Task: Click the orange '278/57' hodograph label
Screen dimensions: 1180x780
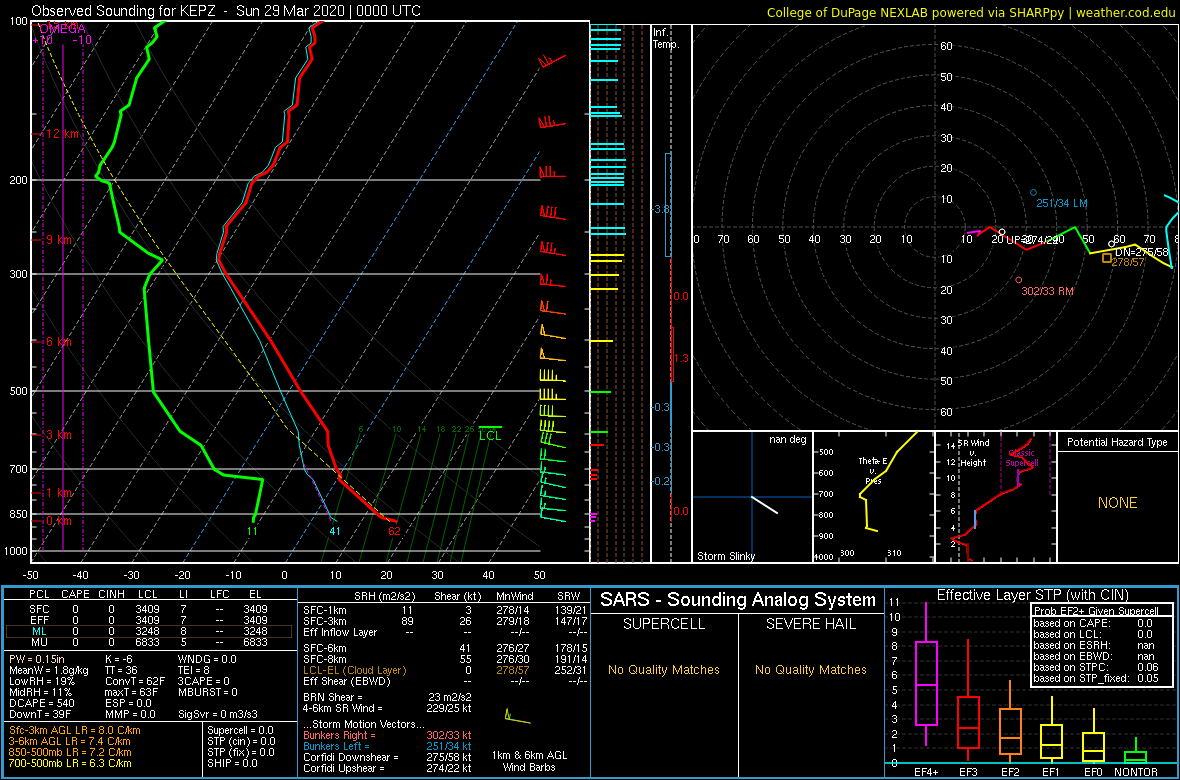Action: (1127, 262)
